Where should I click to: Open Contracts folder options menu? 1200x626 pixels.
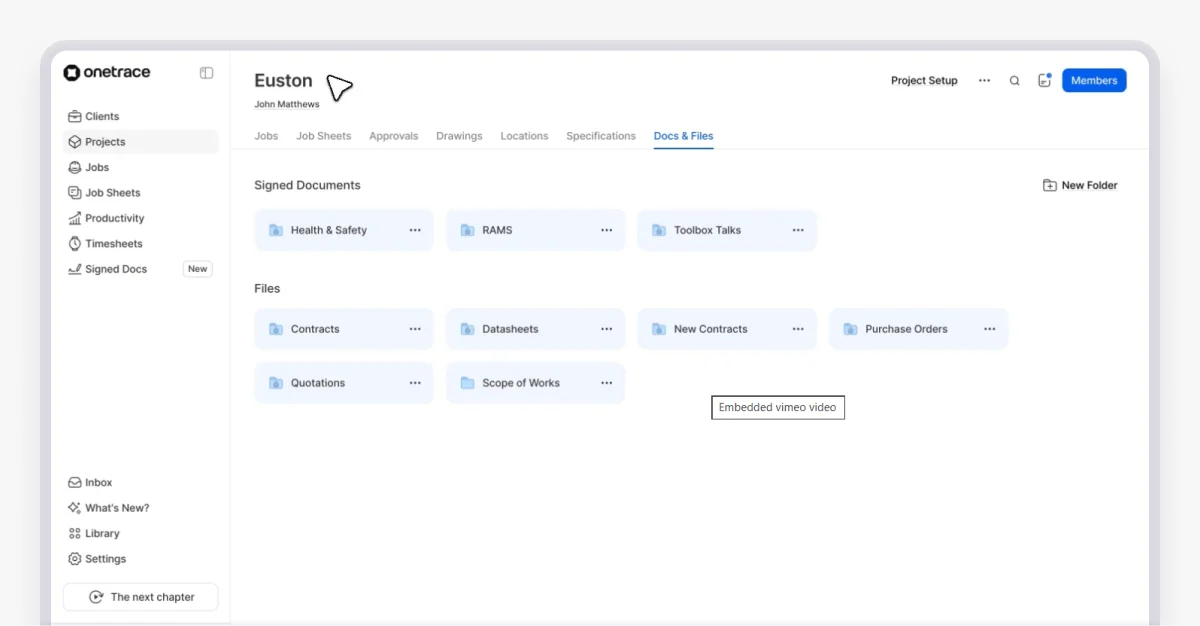click(x=415, y=329)
